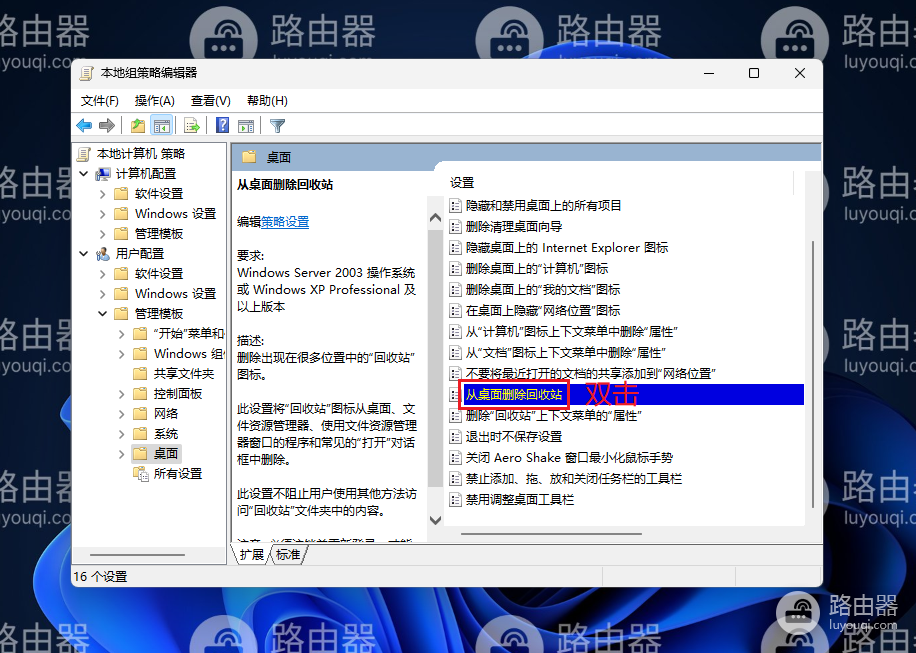Select 关闭 Aero Shake 窗口最小化鼠标手势

(x=569, y=458)
